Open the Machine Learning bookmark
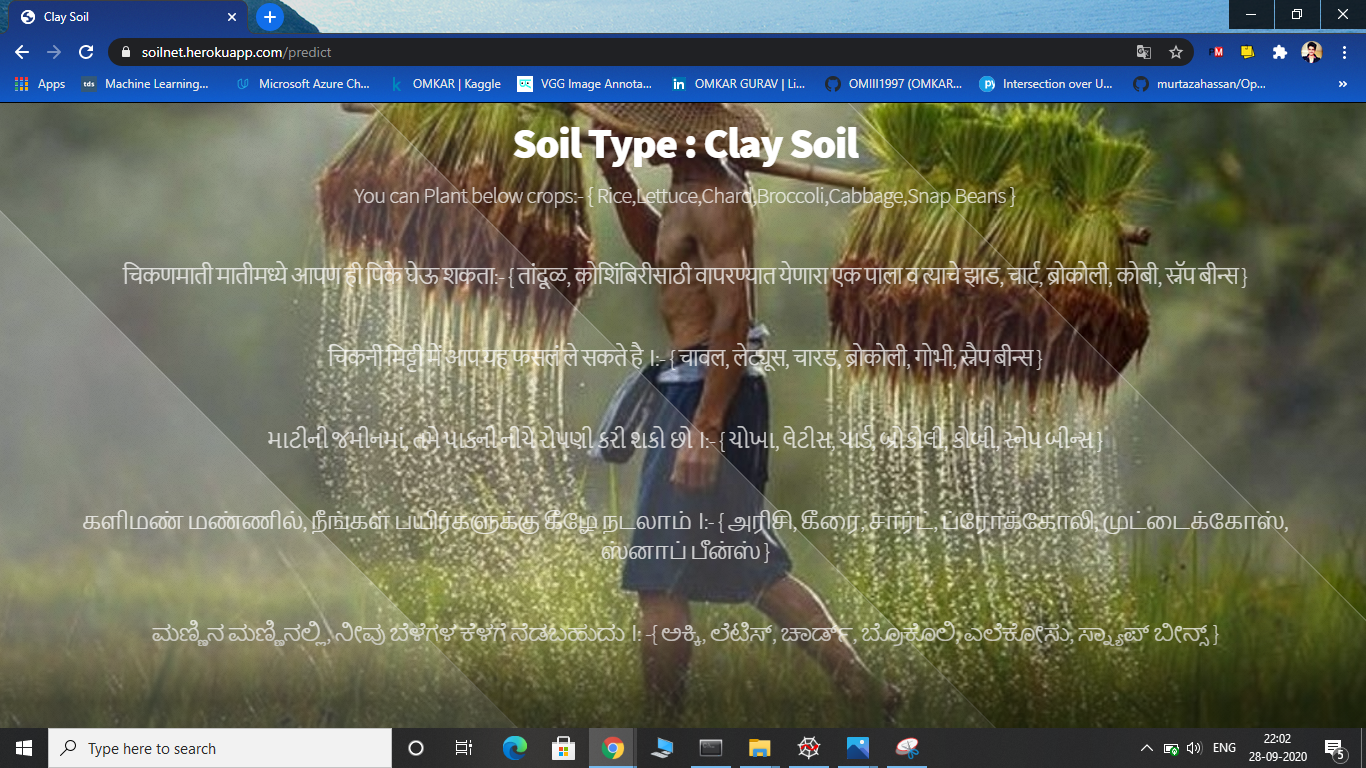The height and width of the screenshot is (768, 1366). point(146,84)
